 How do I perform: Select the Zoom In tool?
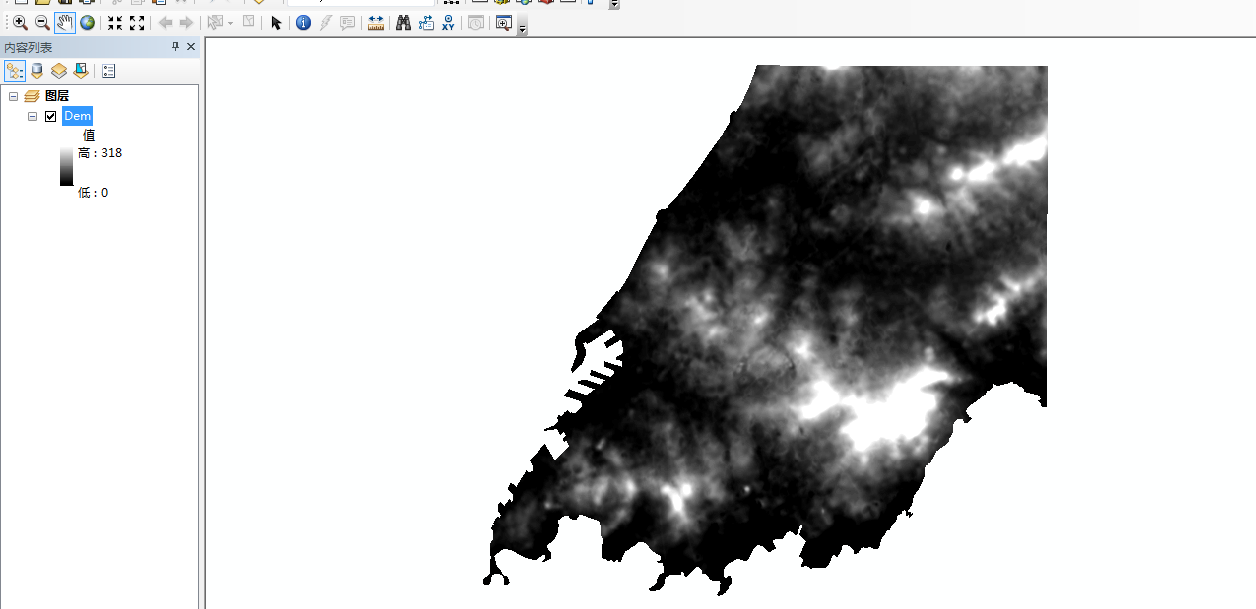point(20,22)
